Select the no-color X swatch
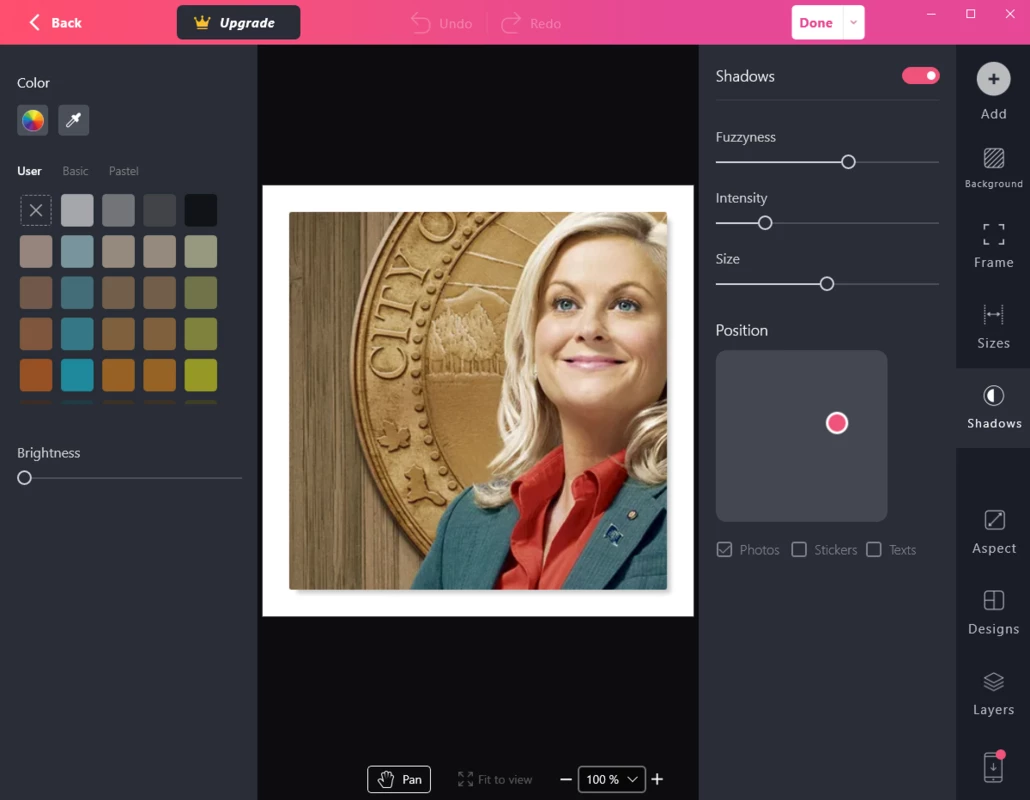Viewport: 1030px width, 800px height. [36, 210]
